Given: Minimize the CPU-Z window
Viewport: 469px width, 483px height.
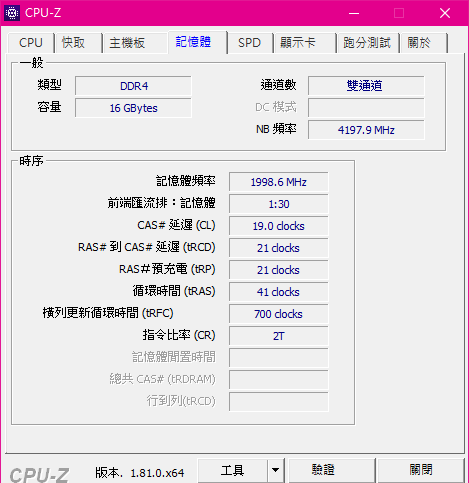Looking at the screenshot, I should click(354, 13).
